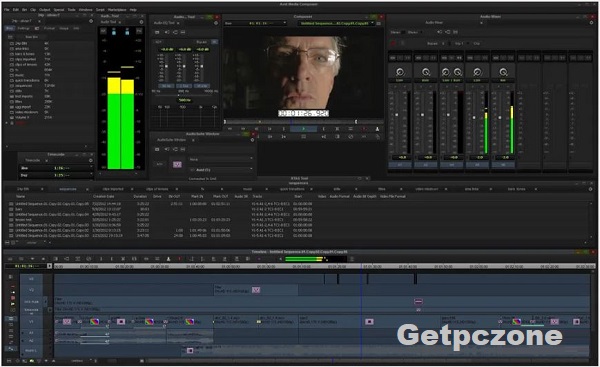Open the sequence name dropdown in Composer
The width and height of the screenshot is (600, 367).
click(336, 24)
